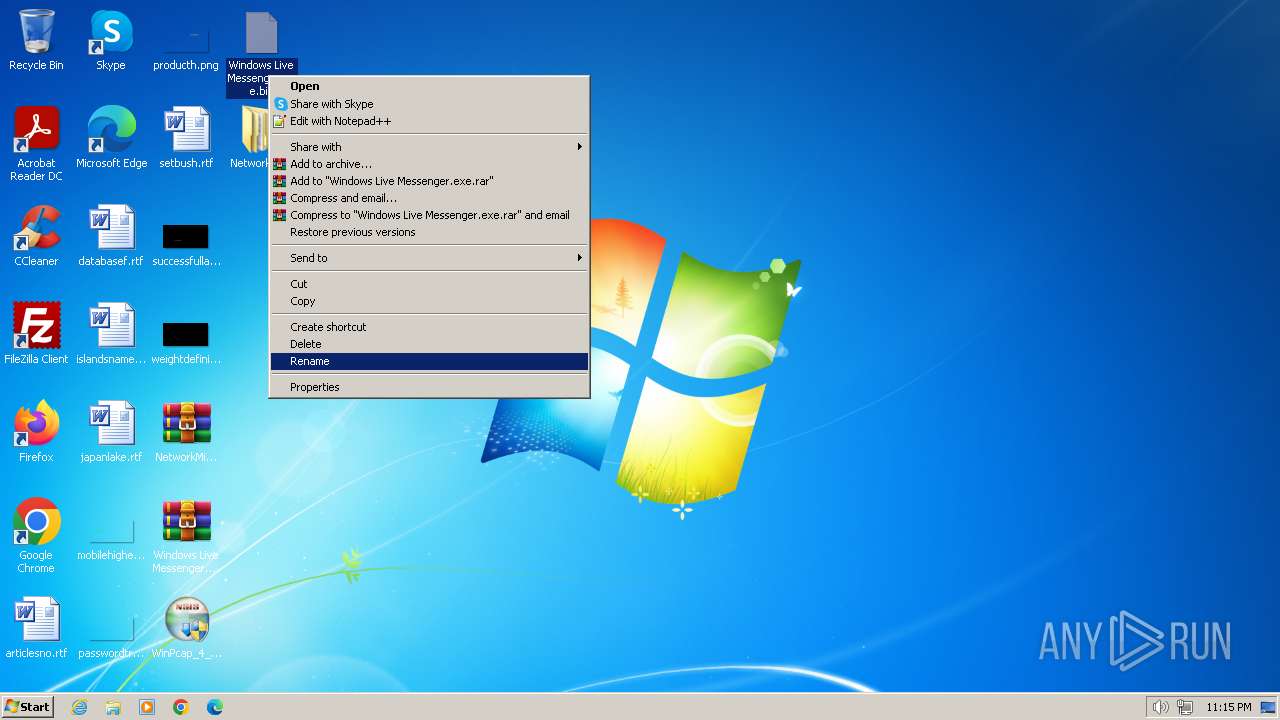Expand the Send to submenu

pyautogui.click(x=429, y=258)
